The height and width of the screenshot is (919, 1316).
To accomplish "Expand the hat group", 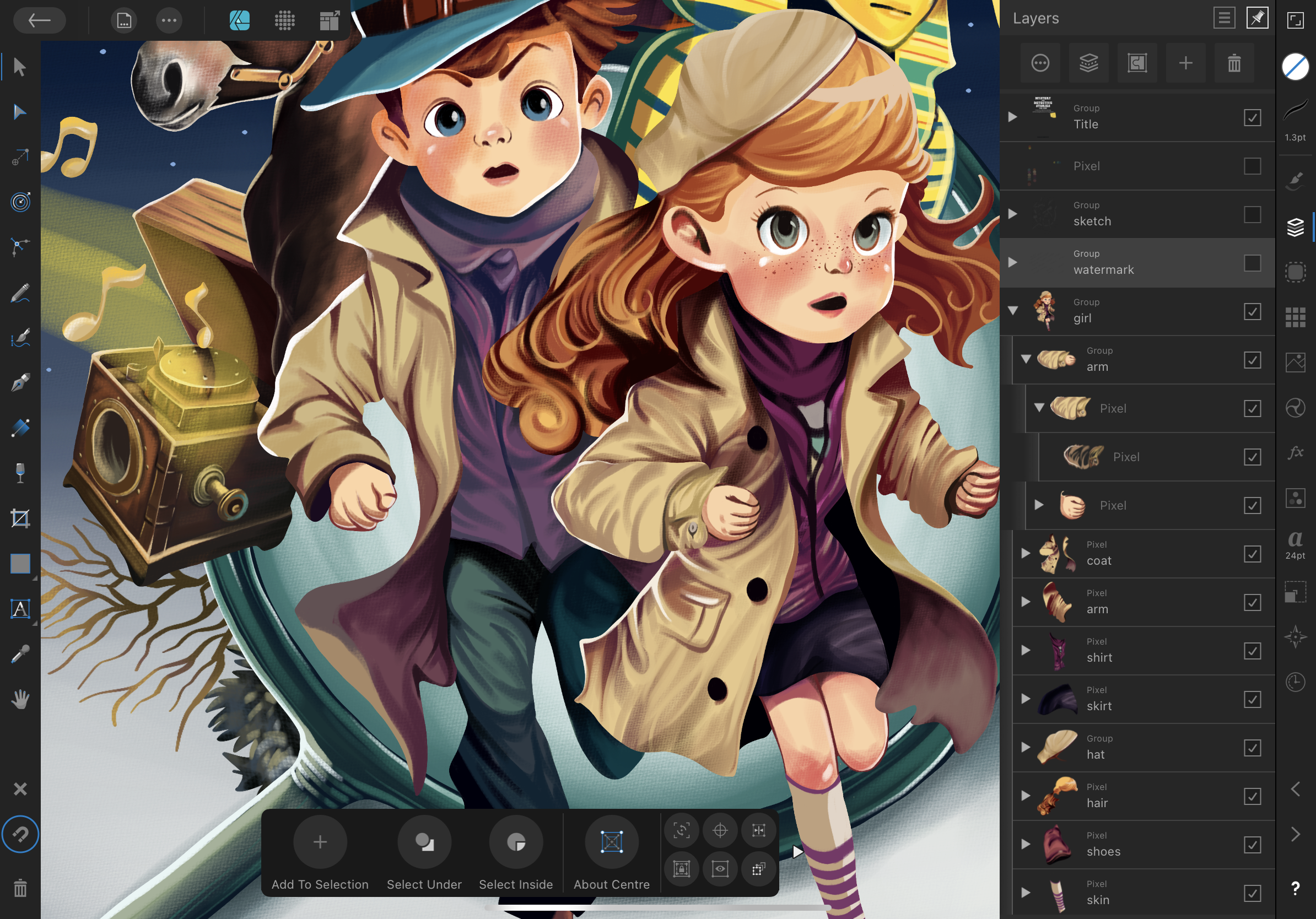I will 1026,747.
